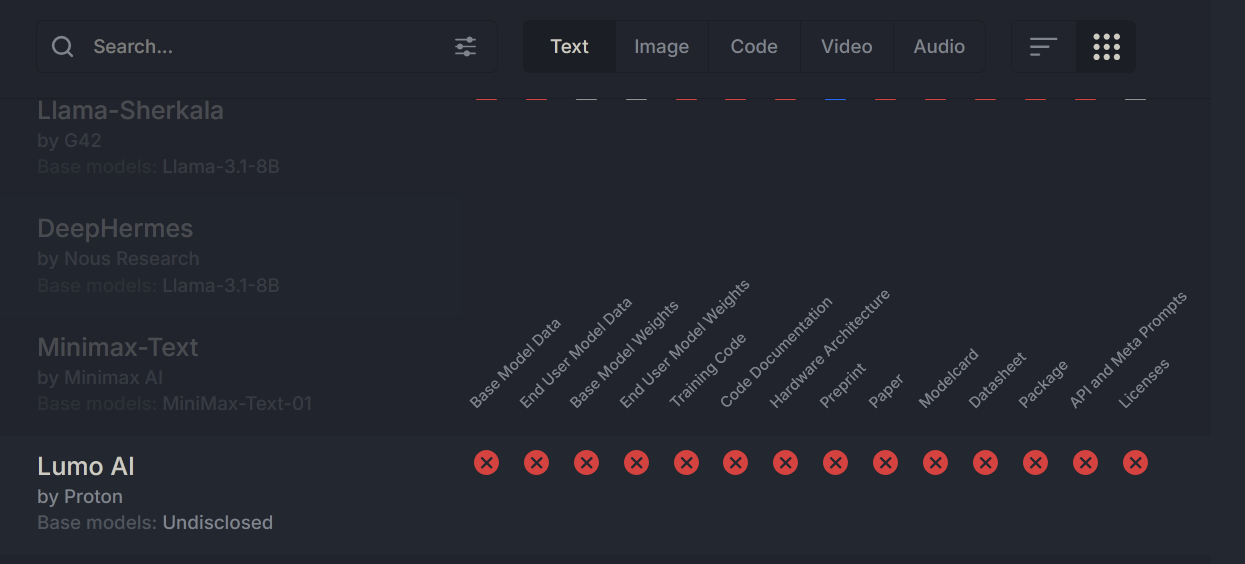This screenshot has width=1245, height=564.
Task: Click Lumo AI End User Model Data X
Action: pos(536,462)
